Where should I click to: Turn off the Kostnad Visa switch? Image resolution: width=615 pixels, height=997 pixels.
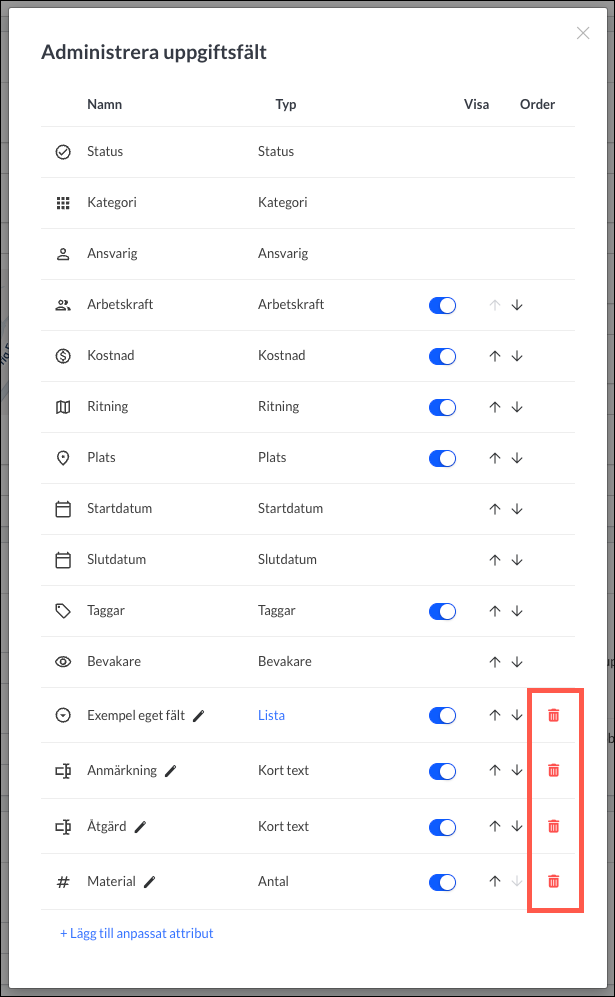pyautogui.click(x=443, y=356)
